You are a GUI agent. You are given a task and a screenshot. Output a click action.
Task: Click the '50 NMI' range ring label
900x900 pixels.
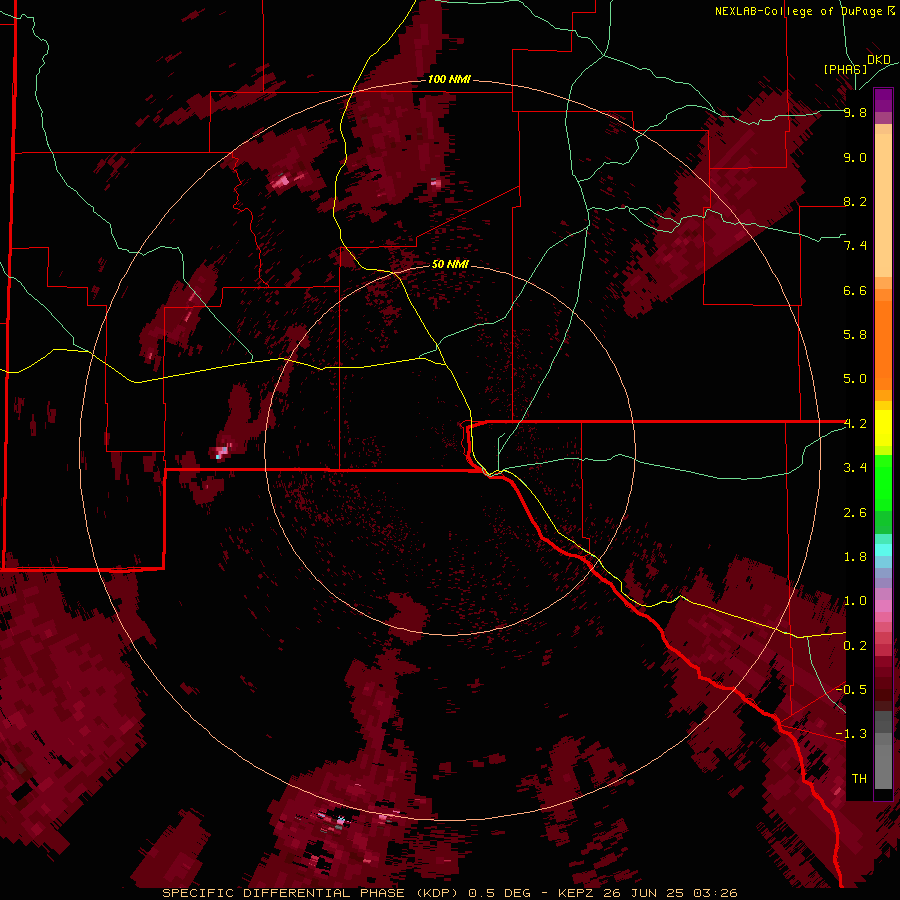(x=450, y=264)
